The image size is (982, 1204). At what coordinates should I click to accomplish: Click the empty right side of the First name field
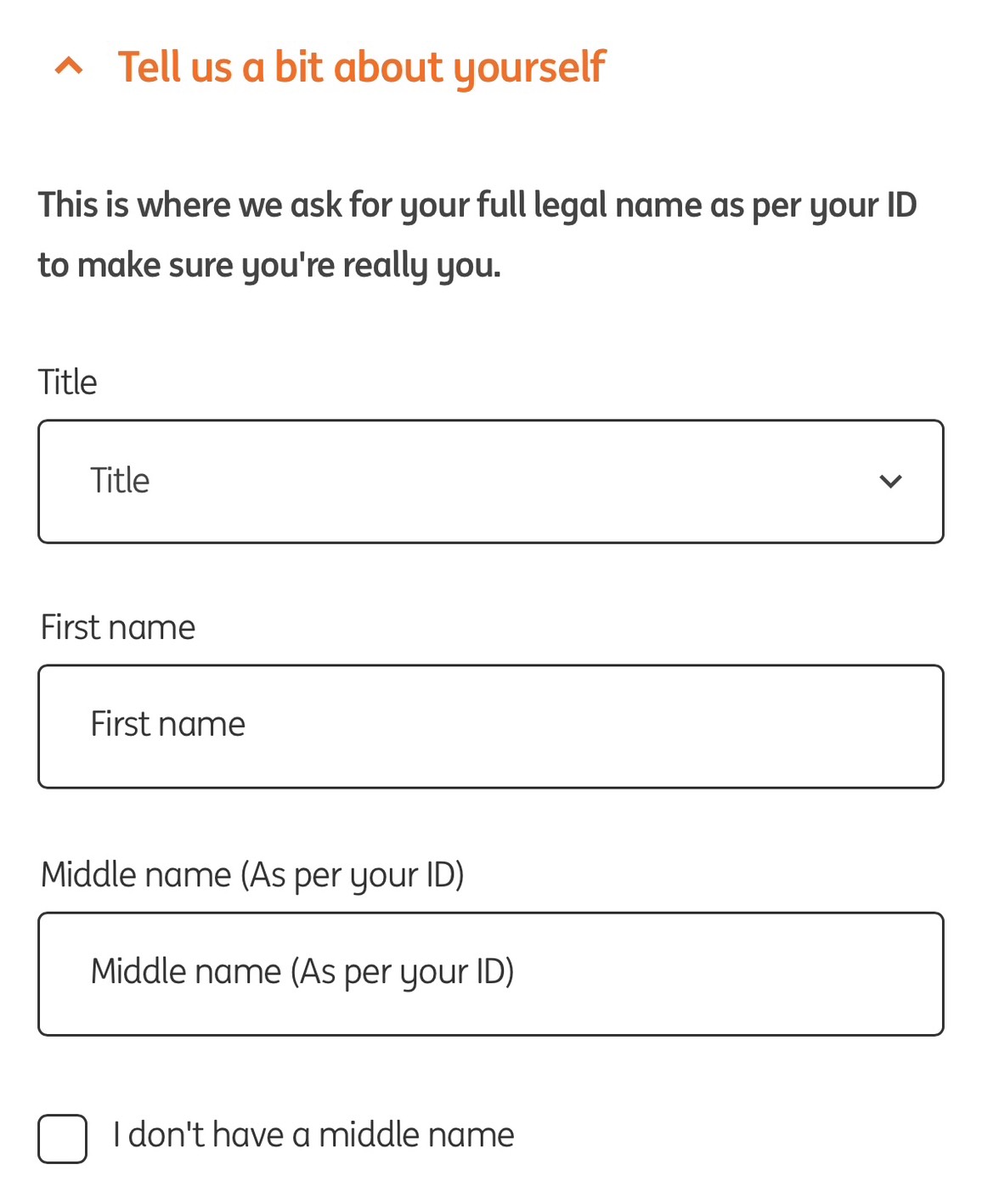click(722, 726)
